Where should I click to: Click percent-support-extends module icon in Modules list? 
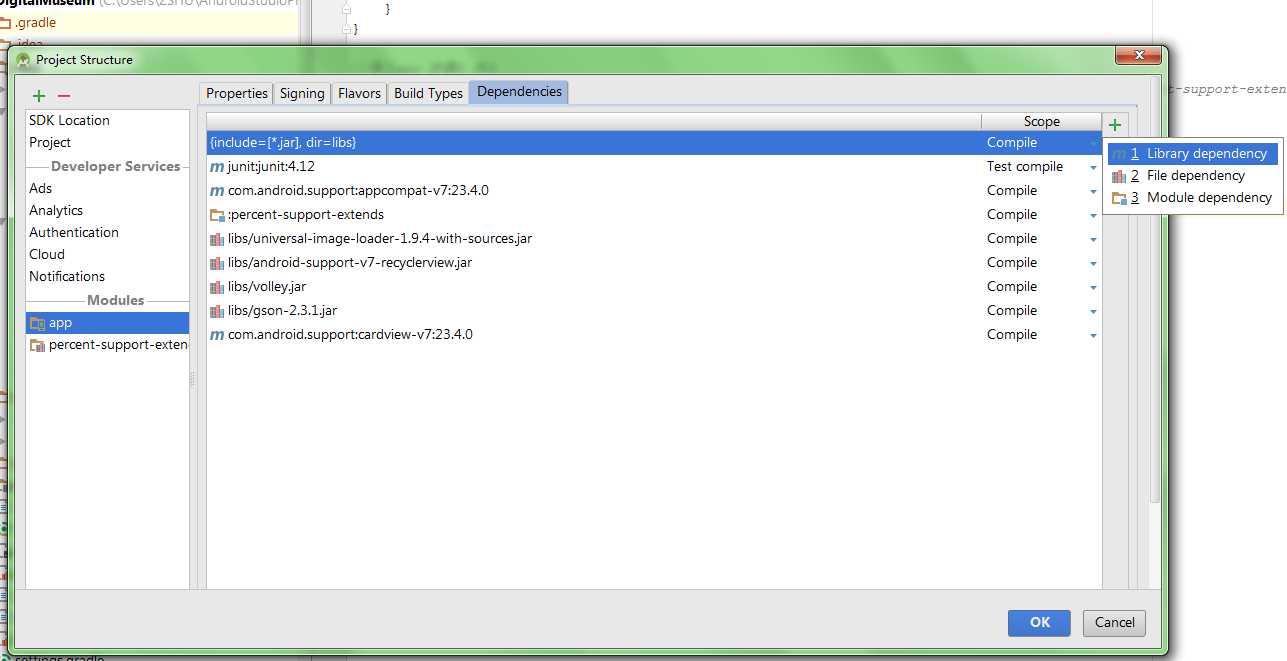click(38, 345)
